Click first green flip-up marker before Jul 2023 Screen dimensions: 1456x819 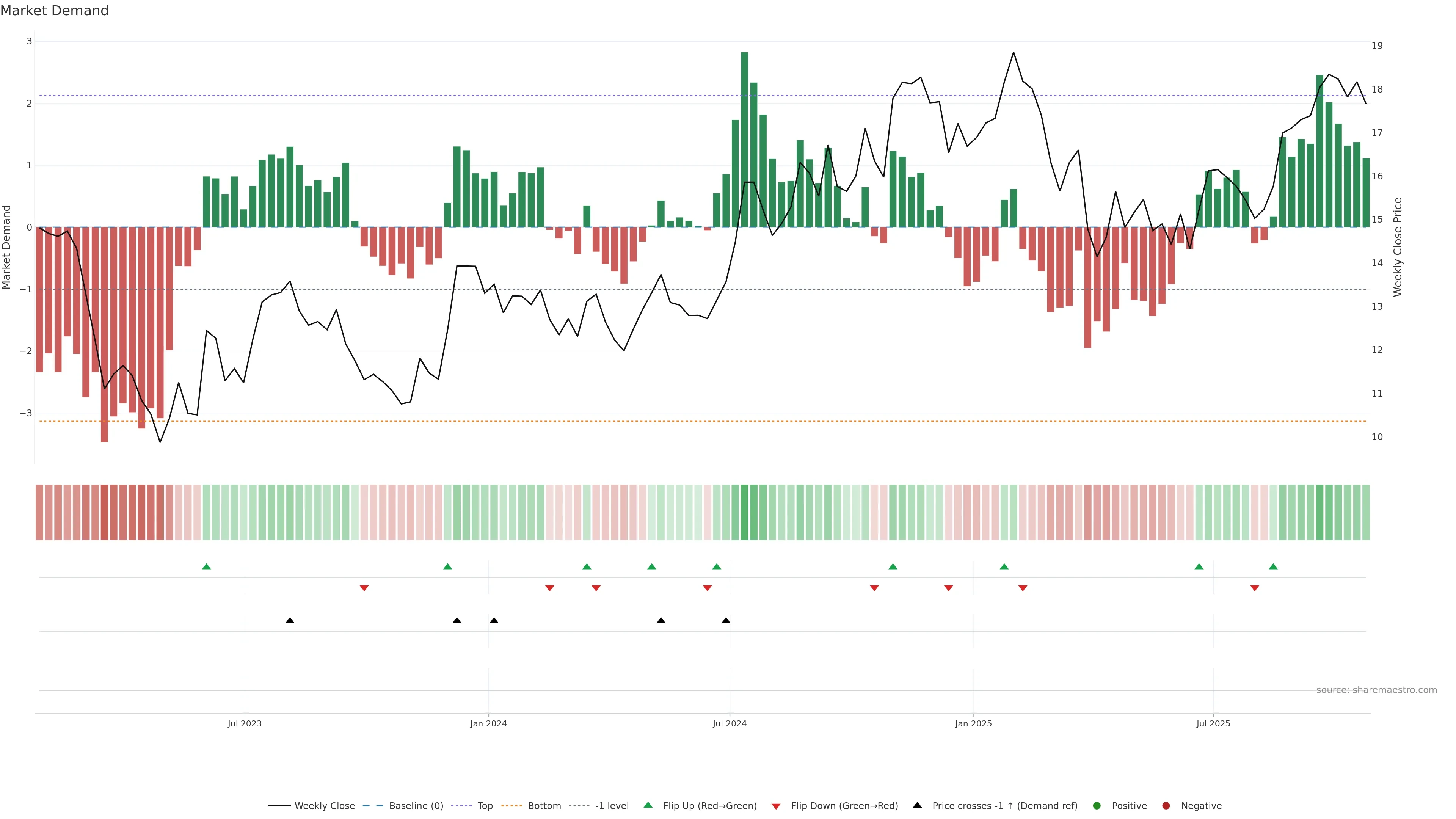click(206, 566)
